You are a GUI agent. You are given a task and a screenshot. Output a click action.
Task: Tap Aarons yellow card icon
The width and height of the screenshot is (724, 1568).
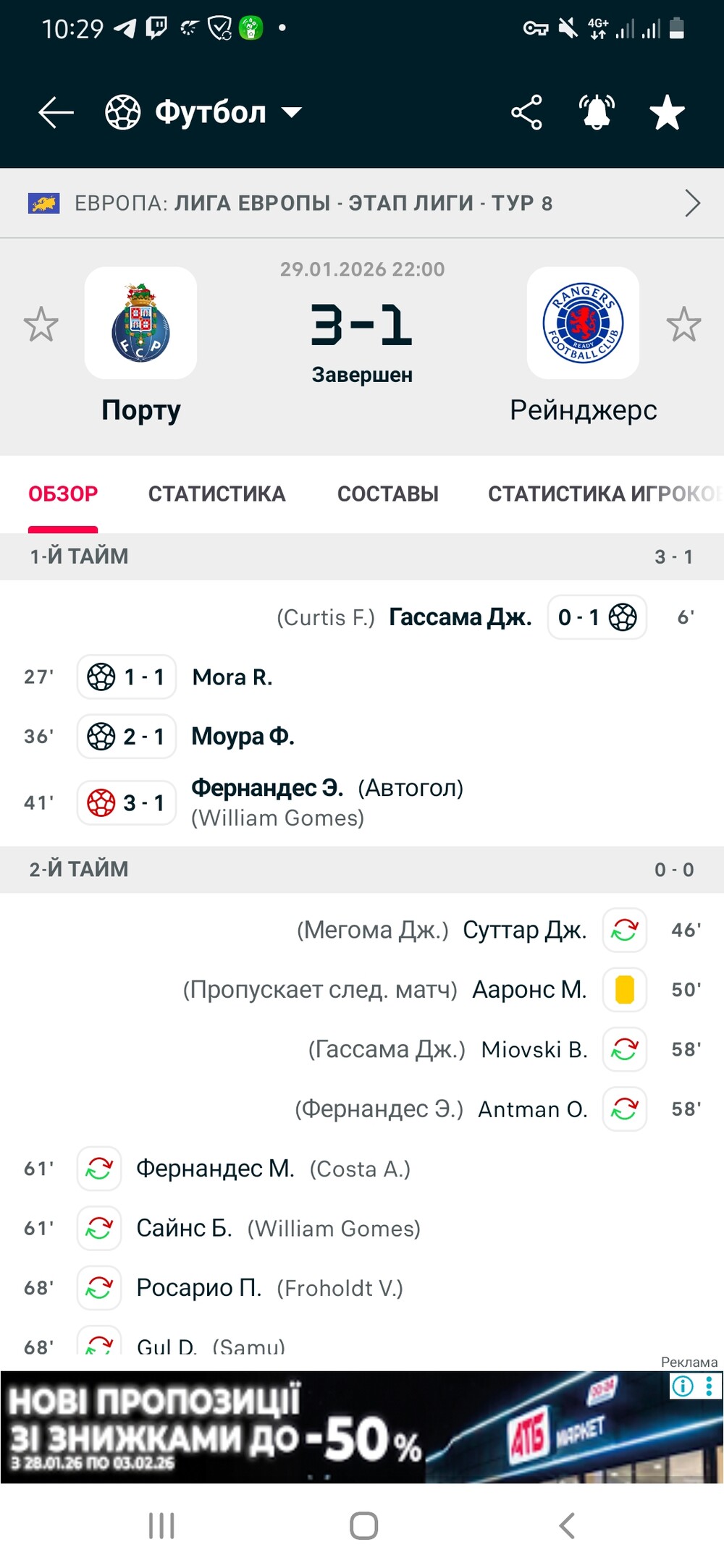[624, 989]
